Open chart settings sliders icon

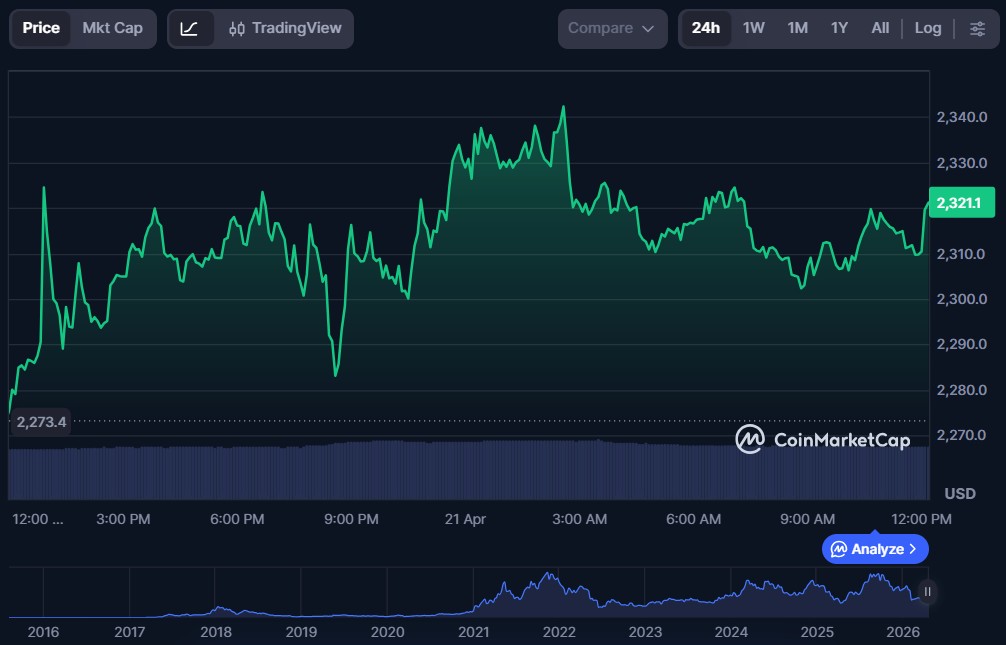coord(977,28)
